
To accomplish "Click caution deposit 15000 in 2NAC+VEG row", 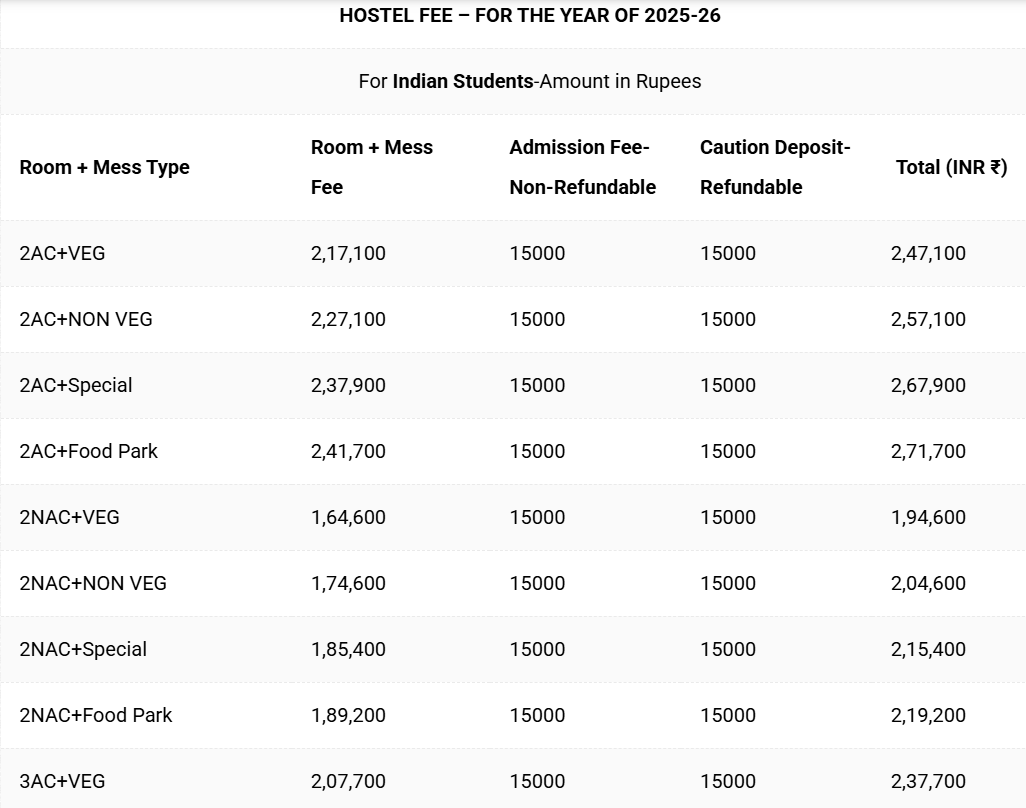I will [728, 518].
